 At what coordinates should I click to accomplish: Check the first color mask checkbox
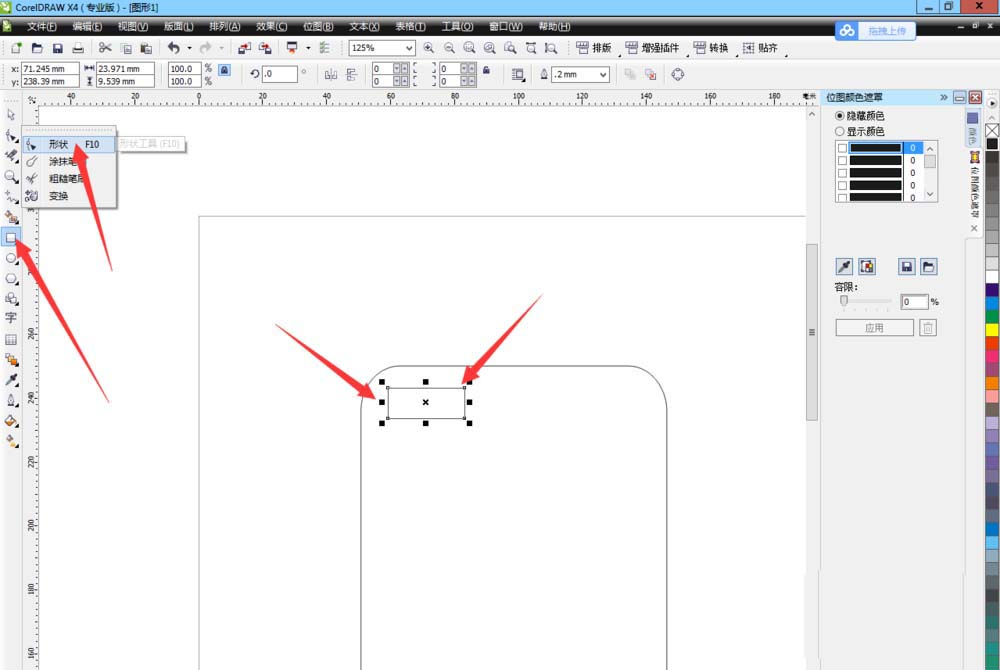[x=842, y=148]
